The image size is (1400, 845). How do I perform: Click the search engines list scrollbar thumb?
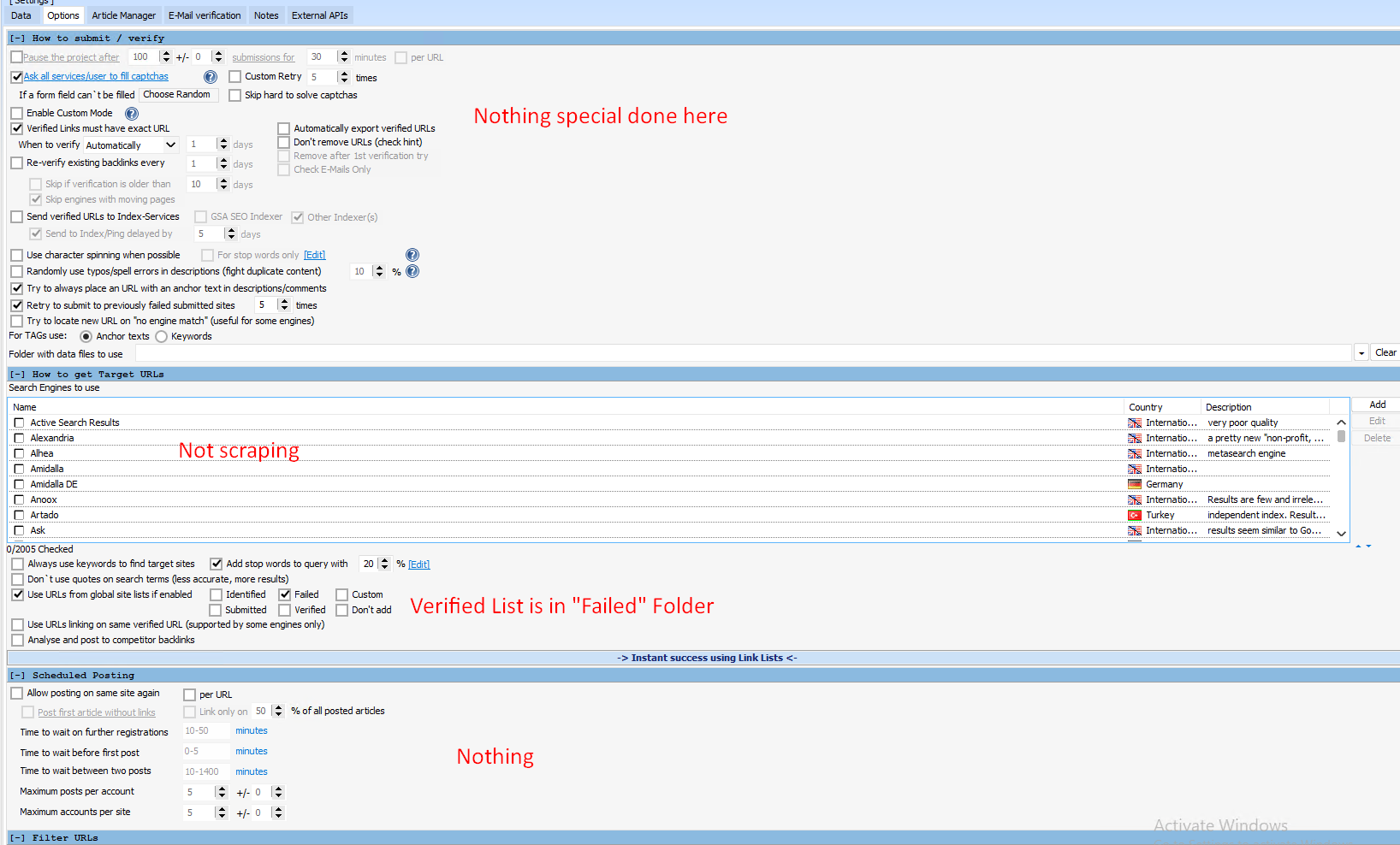coord(1341,436)
